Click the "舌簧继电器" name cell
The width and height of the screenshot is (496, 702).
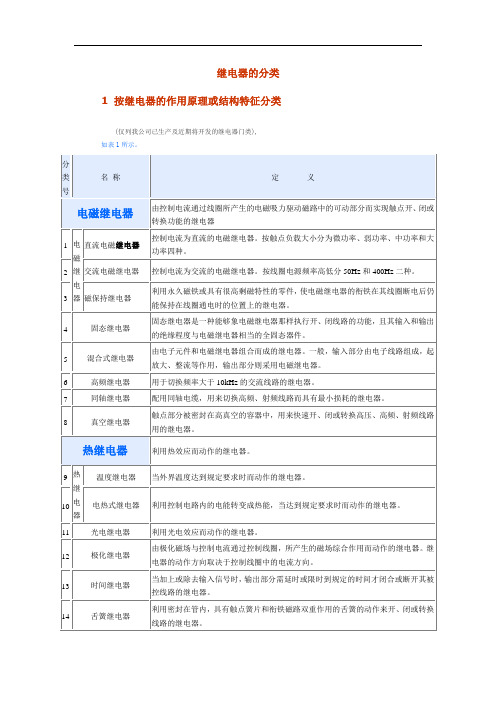tap(111, 616)
